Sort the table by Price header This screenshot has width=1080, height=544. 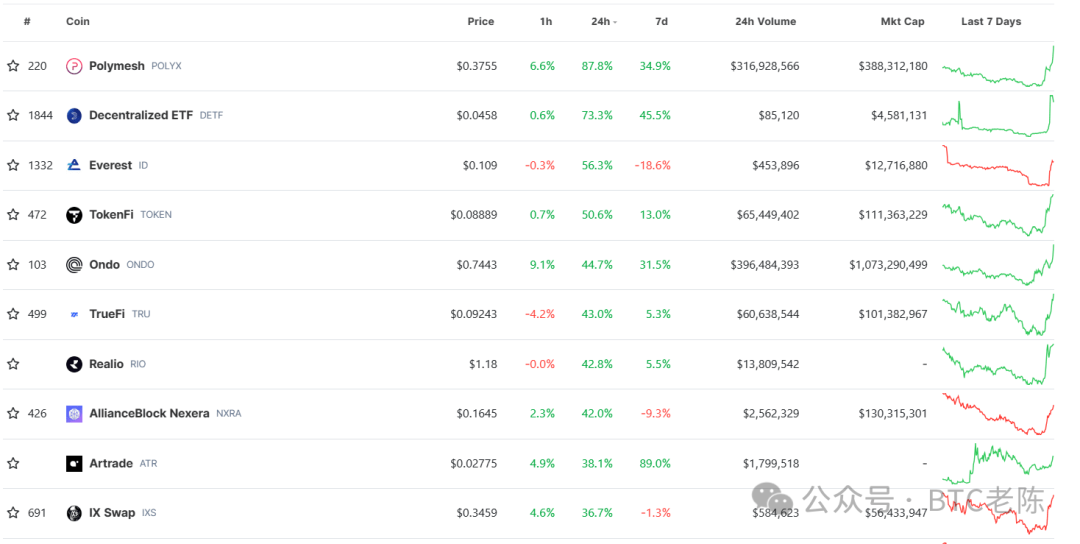point(480,21)
